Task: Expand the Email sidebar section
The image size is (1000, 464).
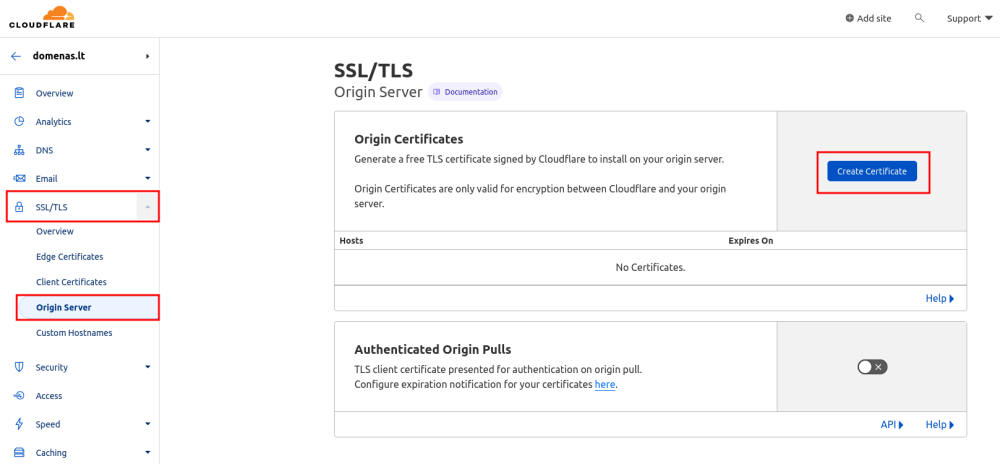Action: (x=147, y=178)
